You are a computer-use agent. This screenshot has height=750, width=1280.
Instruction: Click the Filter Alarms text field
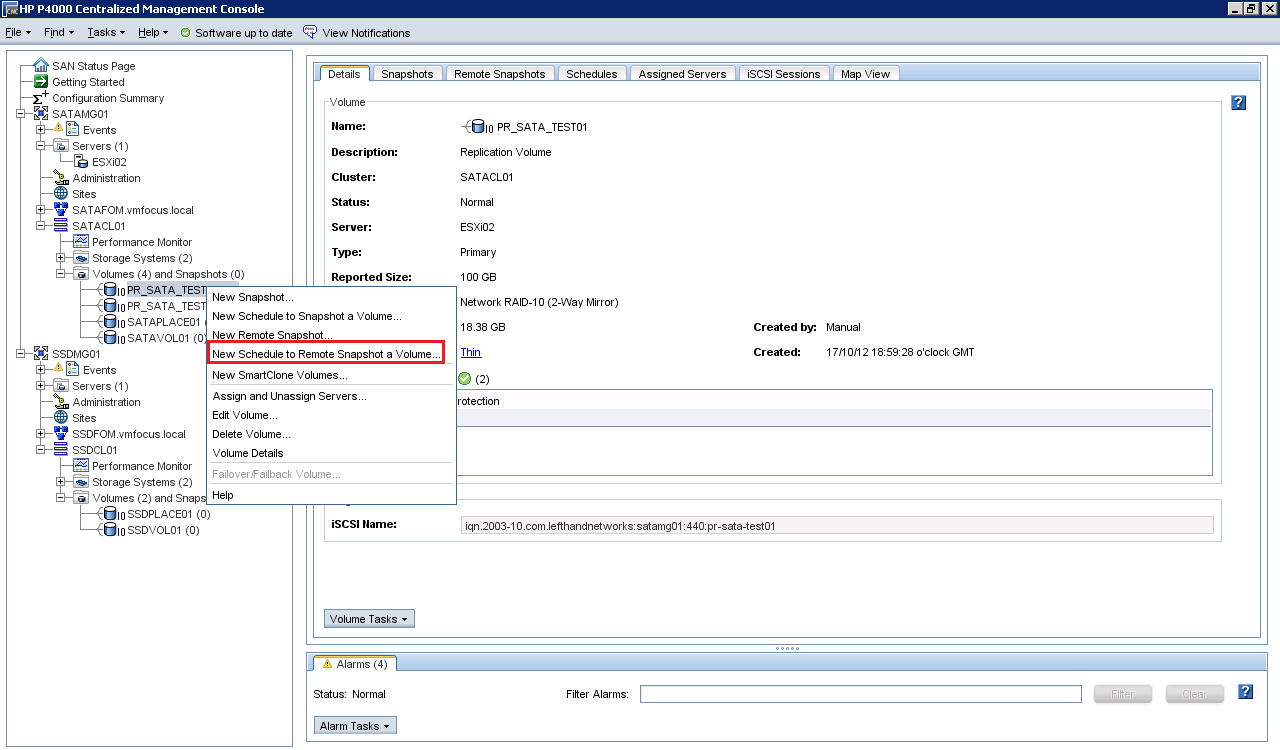pyautogui.click(x=860, y=694)
